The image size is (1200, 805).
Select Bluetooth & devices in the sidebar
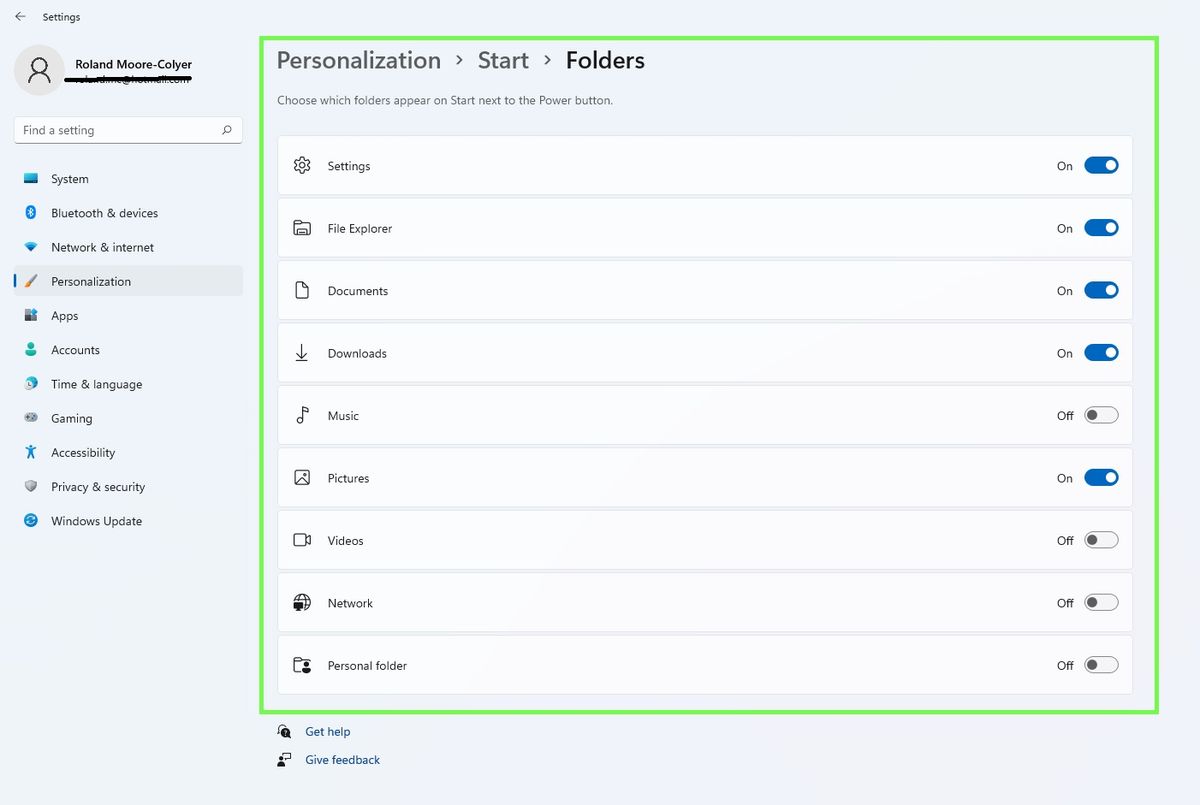coord(104,213)
